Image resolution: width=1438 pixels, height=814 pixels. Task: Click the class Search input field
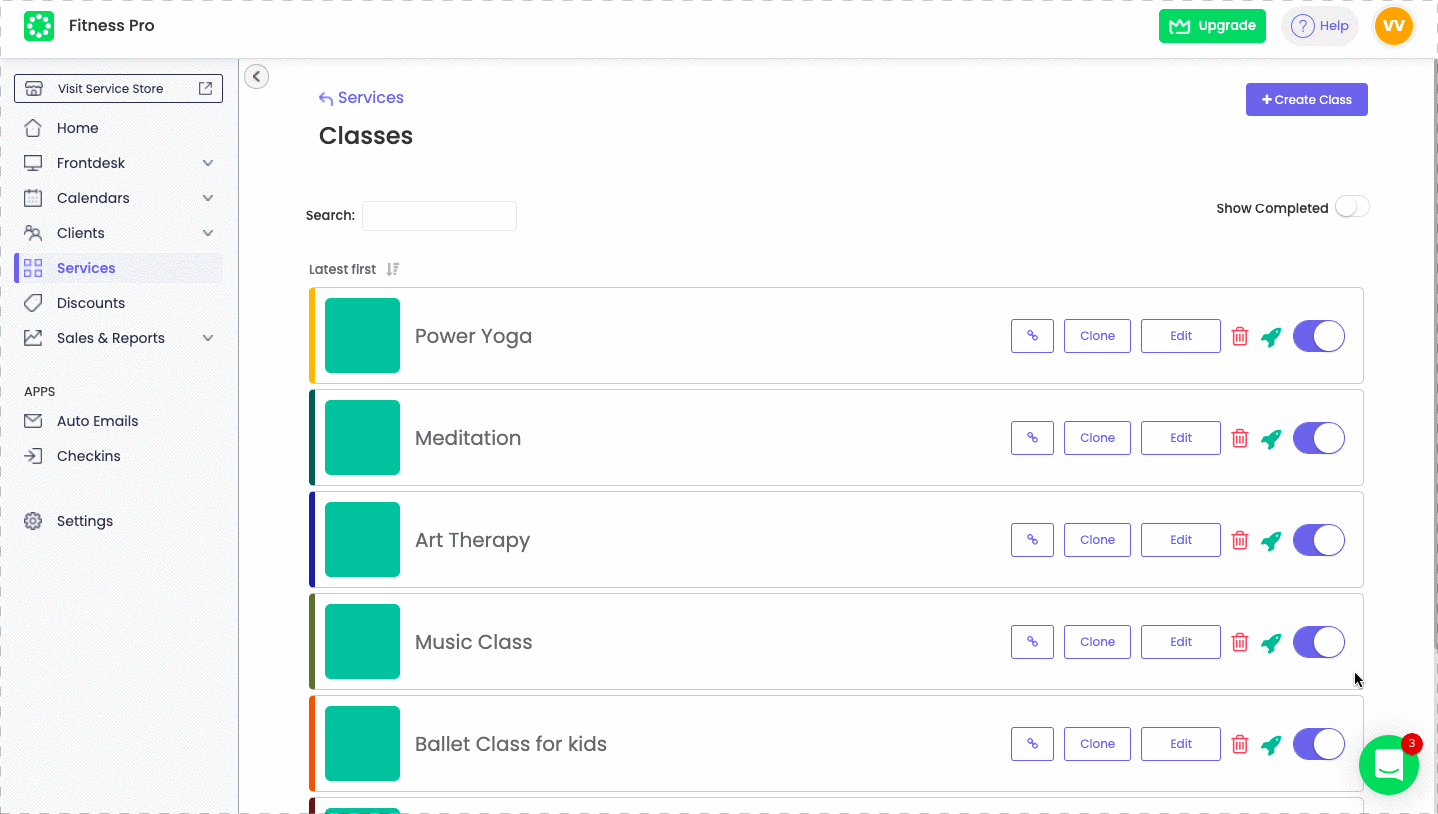point(439,215)
